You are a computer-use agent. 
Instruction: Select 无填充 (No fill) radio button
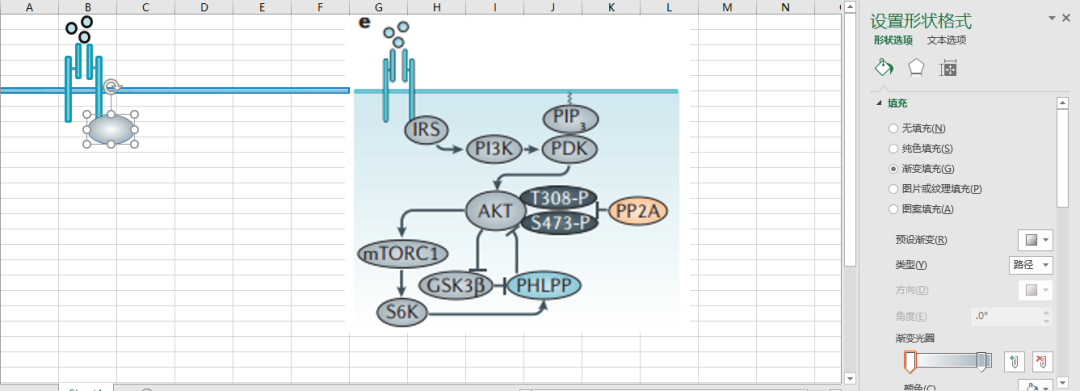pyautogui.click(x=893, y=128)
